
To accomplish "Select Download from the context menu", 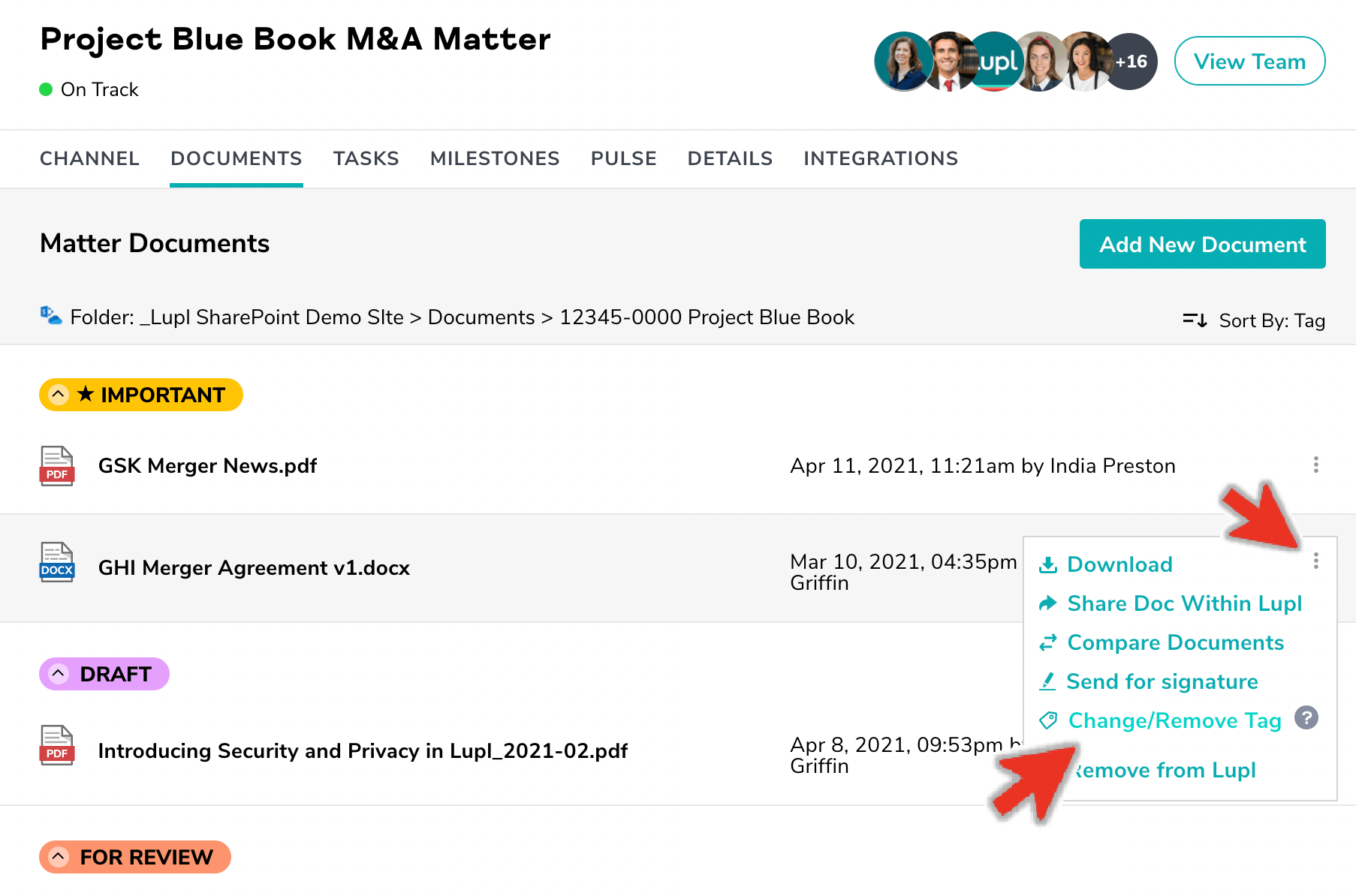I will pos(1119,564).
